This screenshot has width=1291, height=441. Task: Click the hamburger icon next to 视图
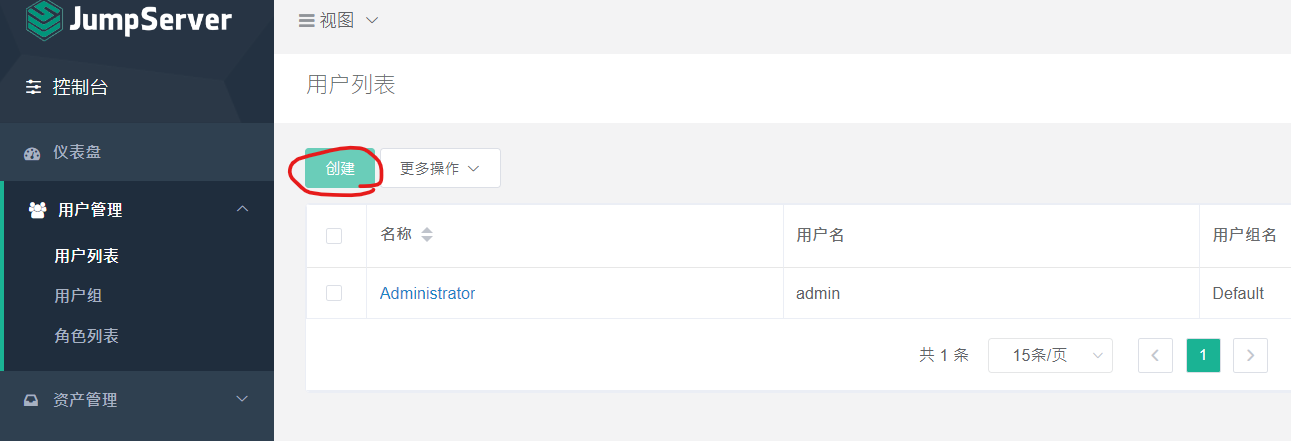tap(307, 20)
